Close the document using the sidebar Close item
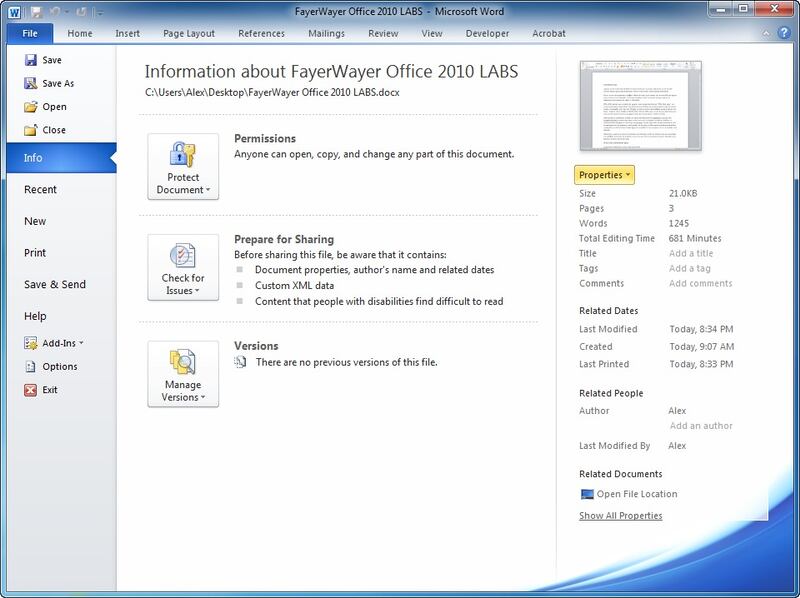This screenshot has width=800, height=598. click(53, 130)
